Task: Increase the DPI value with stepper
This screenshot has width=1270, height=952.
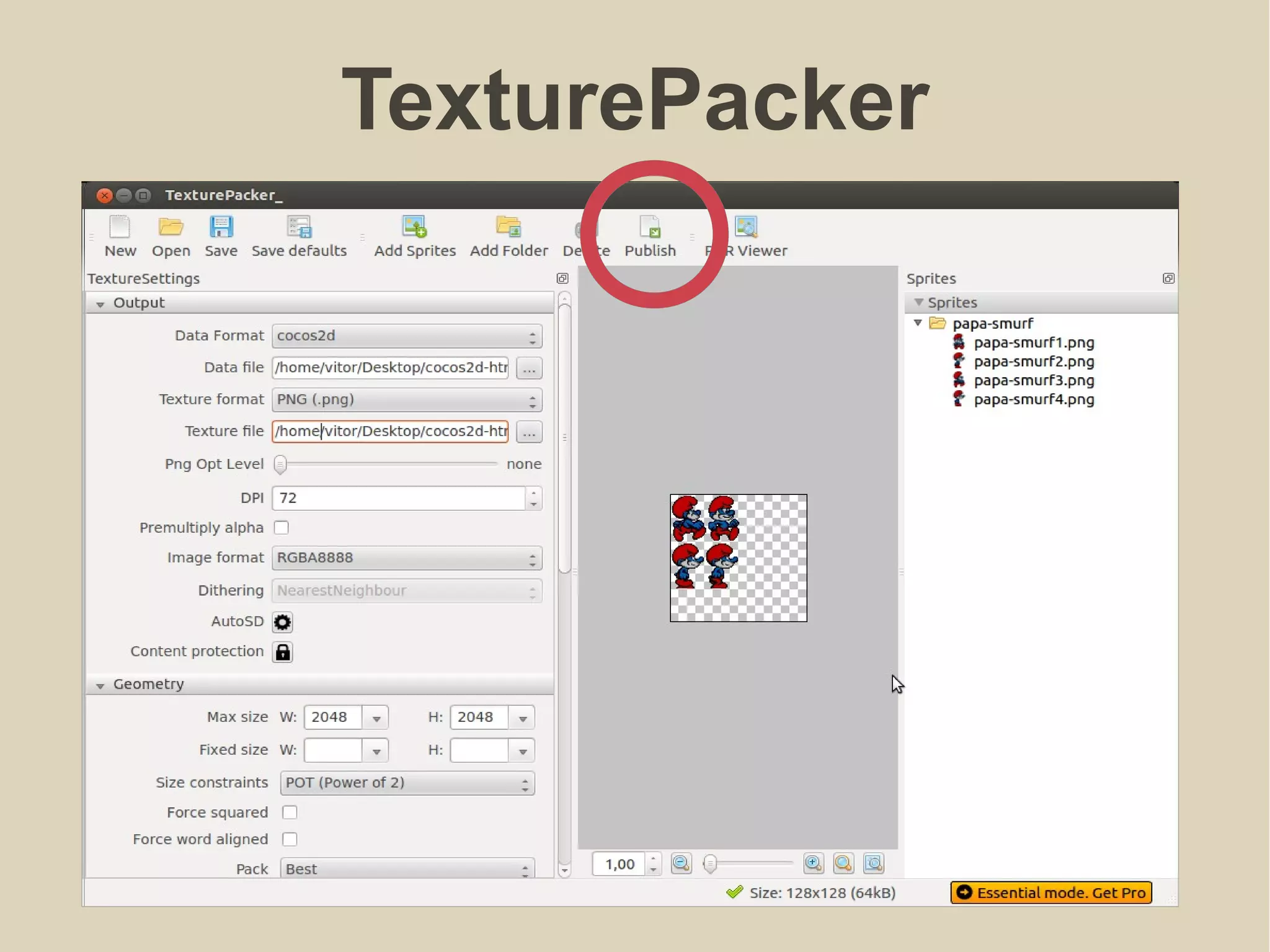Action: pyautogui.click(x=533, y=493)
